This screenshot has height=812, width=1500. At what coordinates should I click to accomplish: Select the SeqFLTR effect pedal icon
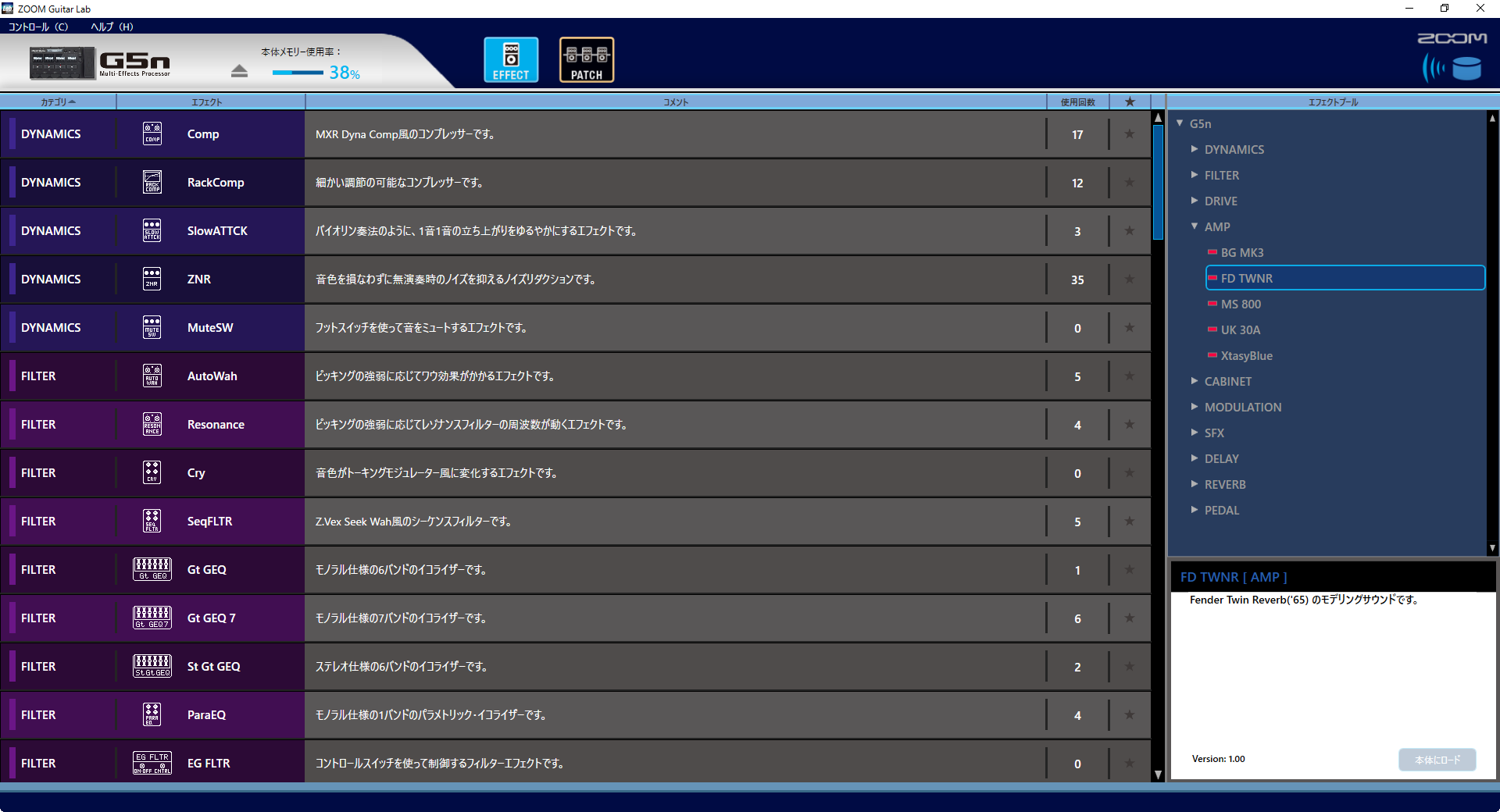pos(152,521)
